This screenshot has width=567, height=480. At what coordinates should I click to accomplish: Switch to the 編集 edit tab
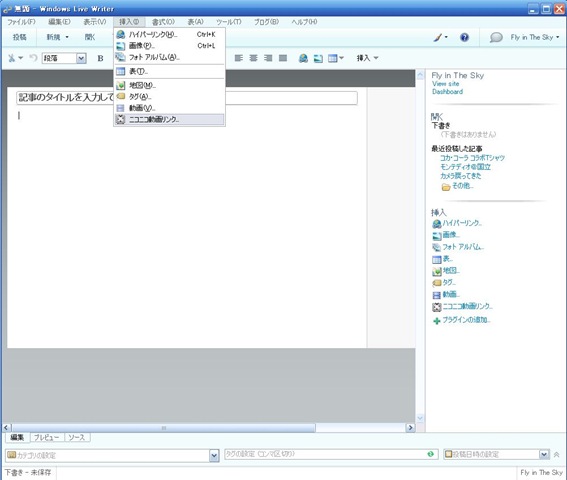(17, 437)
